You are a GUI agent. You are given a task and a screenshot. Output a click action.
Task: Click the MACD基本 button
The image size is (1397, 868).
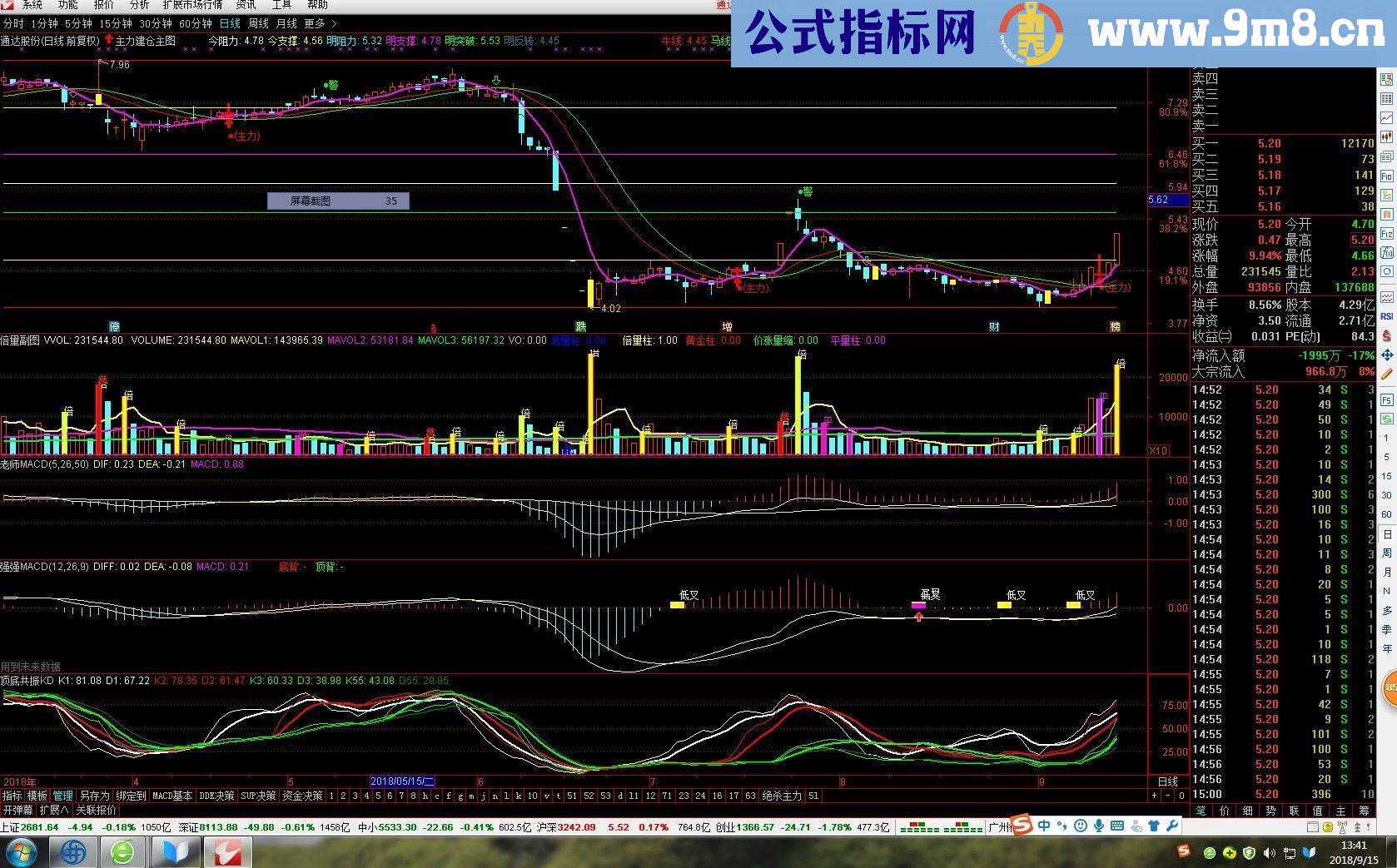pos(172,796)
